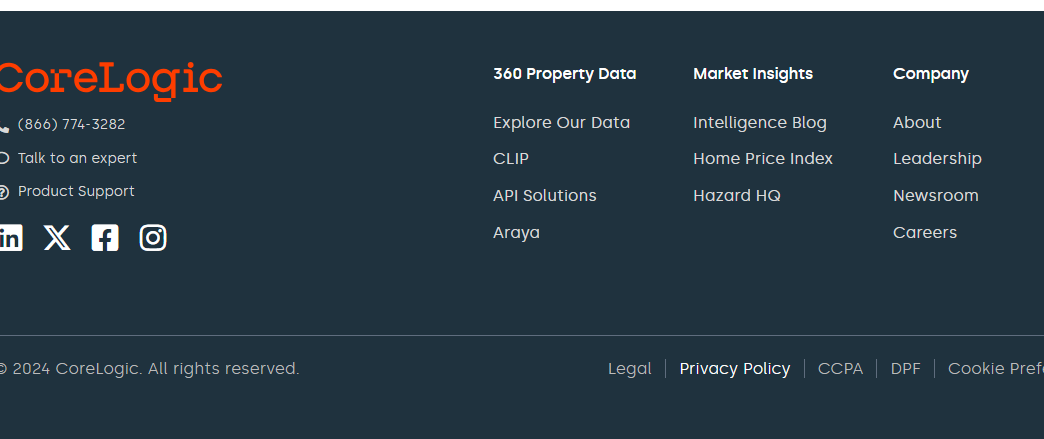The height and width of the screenshot is (439, 1044).
Task: Open the Instagram social icon
Action: 153,238
